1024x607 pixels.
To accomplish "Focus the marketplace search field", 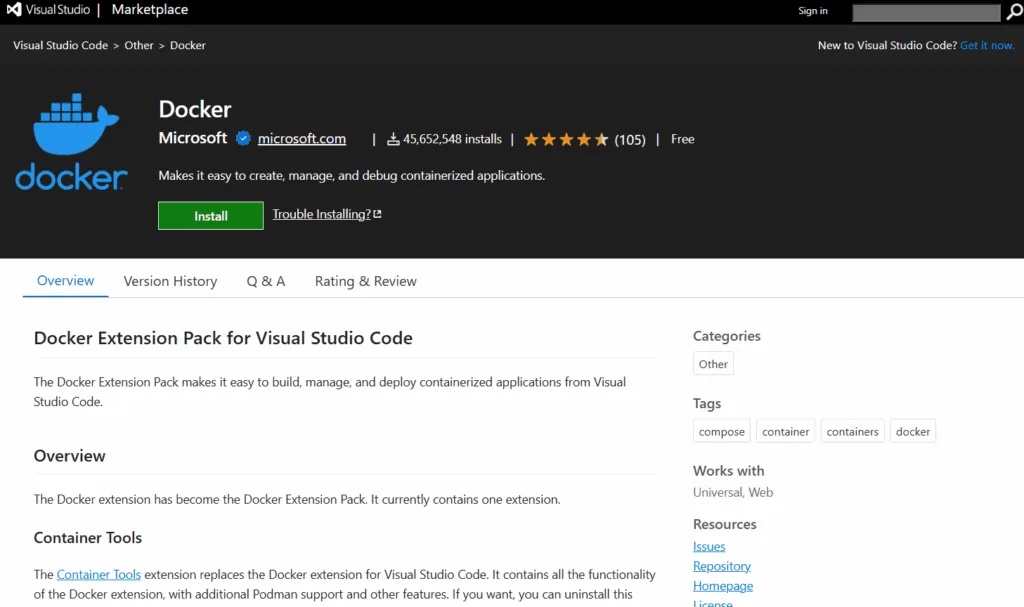I will click(926, 12).
